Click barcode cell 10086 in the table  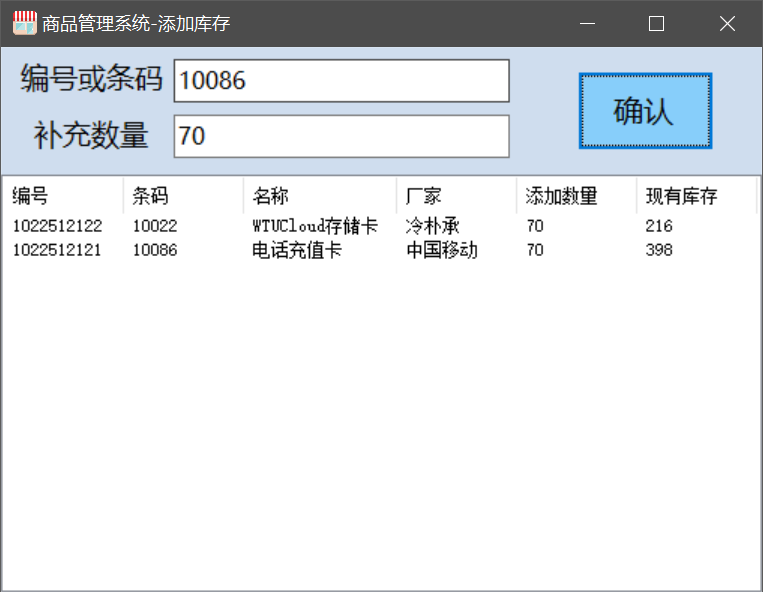155,250
